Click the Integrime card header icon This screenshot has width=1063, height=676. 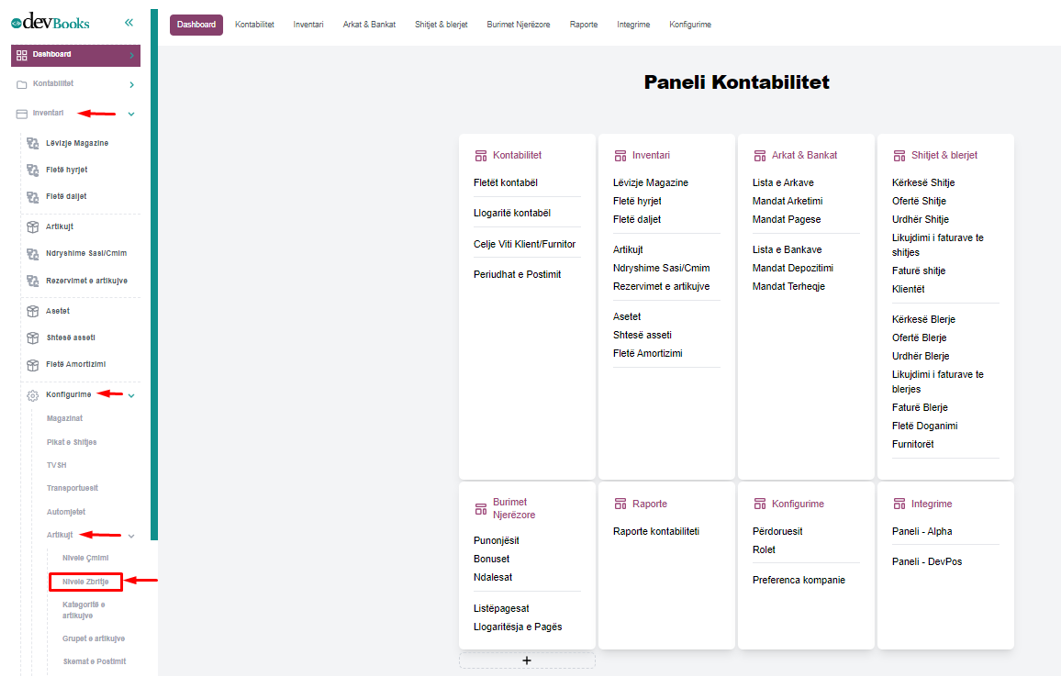click(x=899, y=504)
